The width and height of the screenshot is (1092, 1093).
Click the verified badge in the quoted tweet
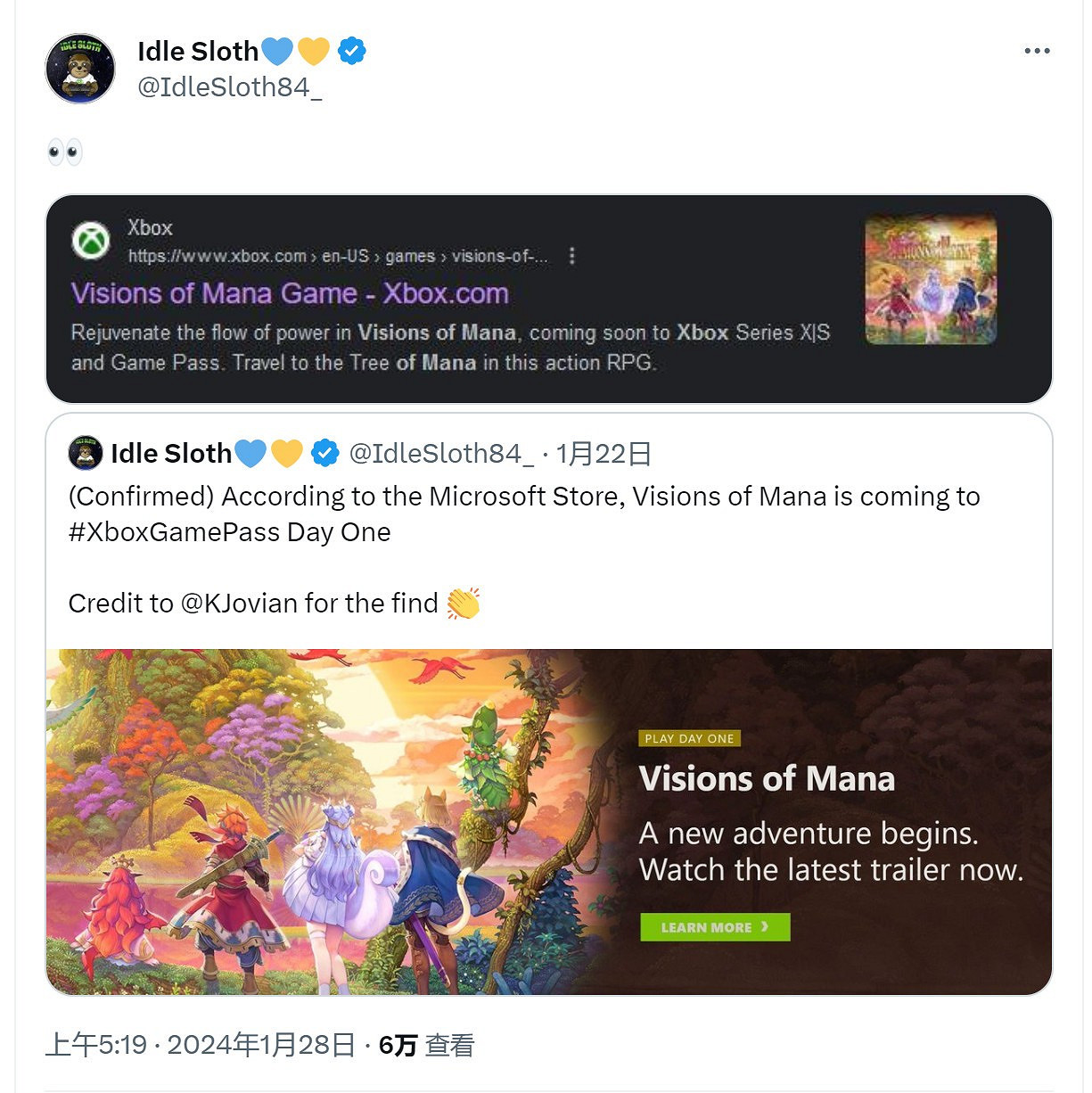coord(325,454)
